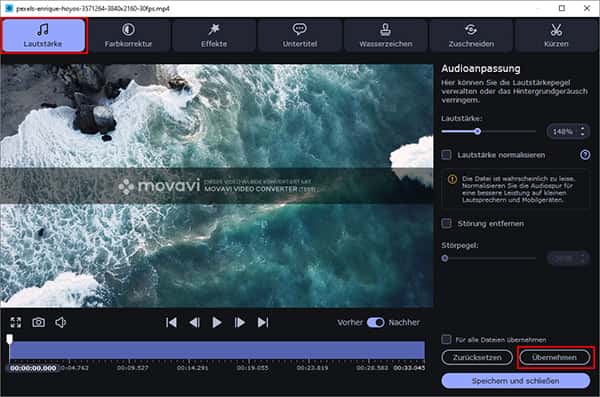Click the Störpegel slider handle
Viewport: 600px width, 397px height.
point(445,258)
